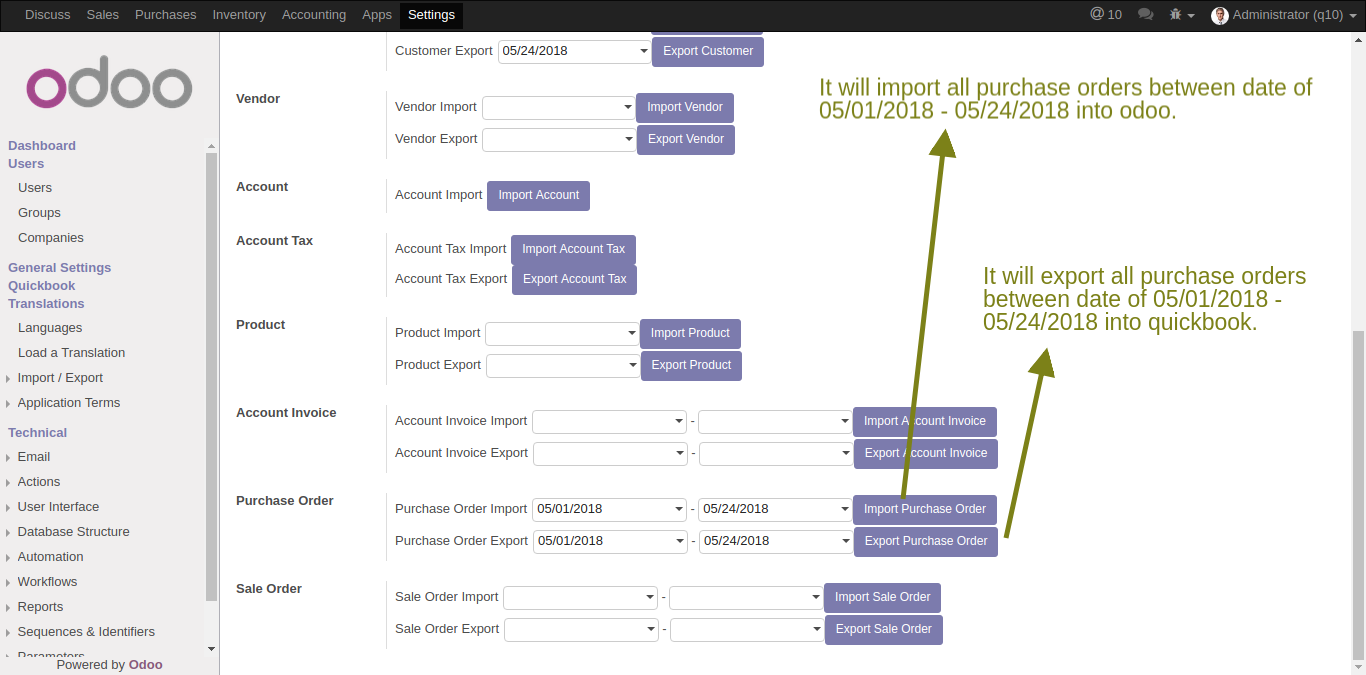
Task: Click the Export Purchase Order button
Action: [x=926, y=541]
